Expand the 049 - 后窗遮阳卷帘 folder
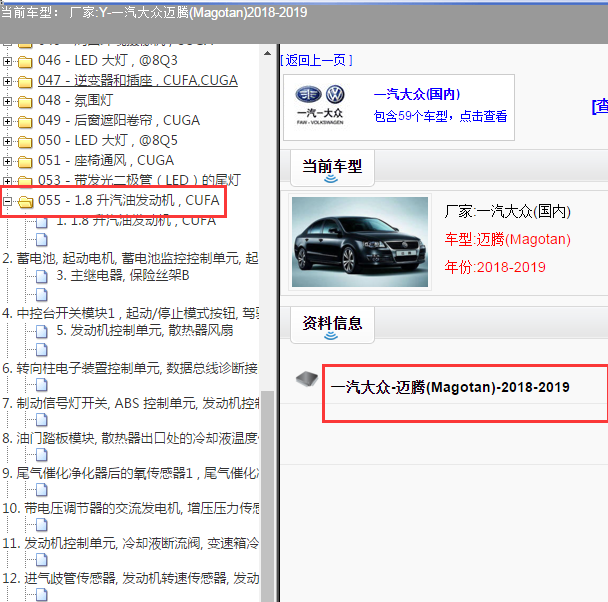 (x=7, y=121)
